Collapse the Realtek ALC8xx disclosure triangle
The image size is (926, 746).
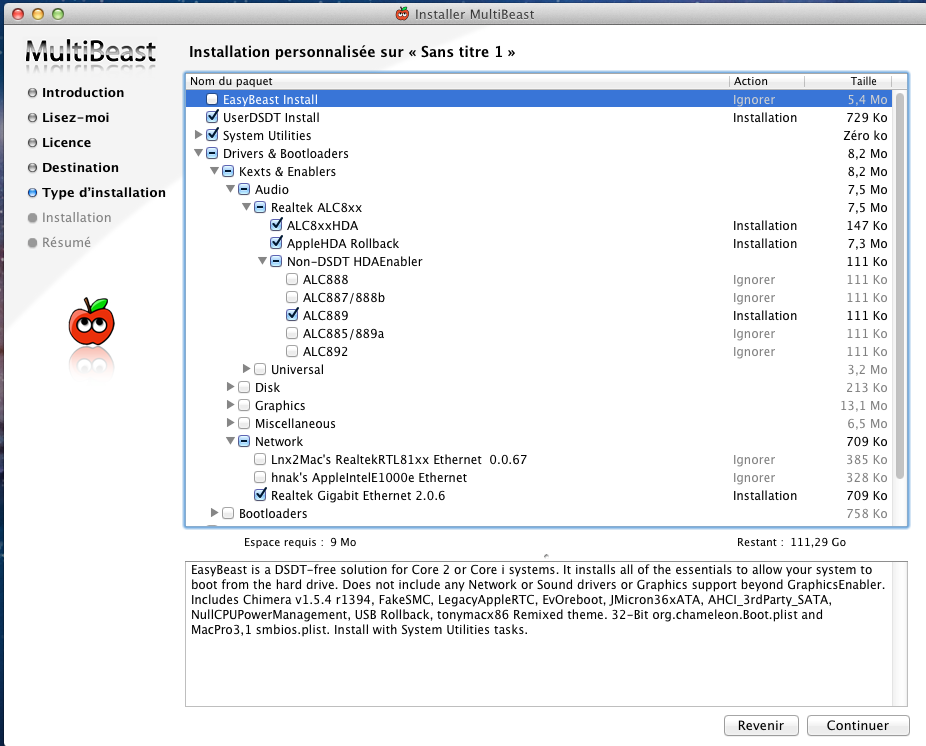[246, 207]
